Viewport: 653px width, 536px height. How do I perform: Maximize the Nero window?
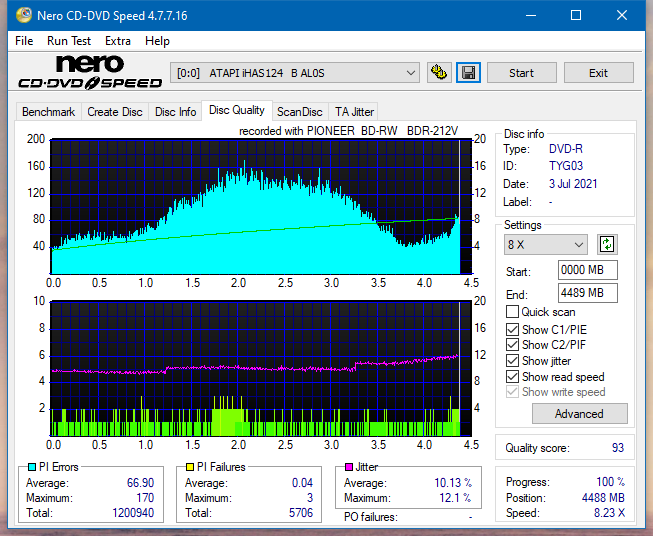coord(576,15)
